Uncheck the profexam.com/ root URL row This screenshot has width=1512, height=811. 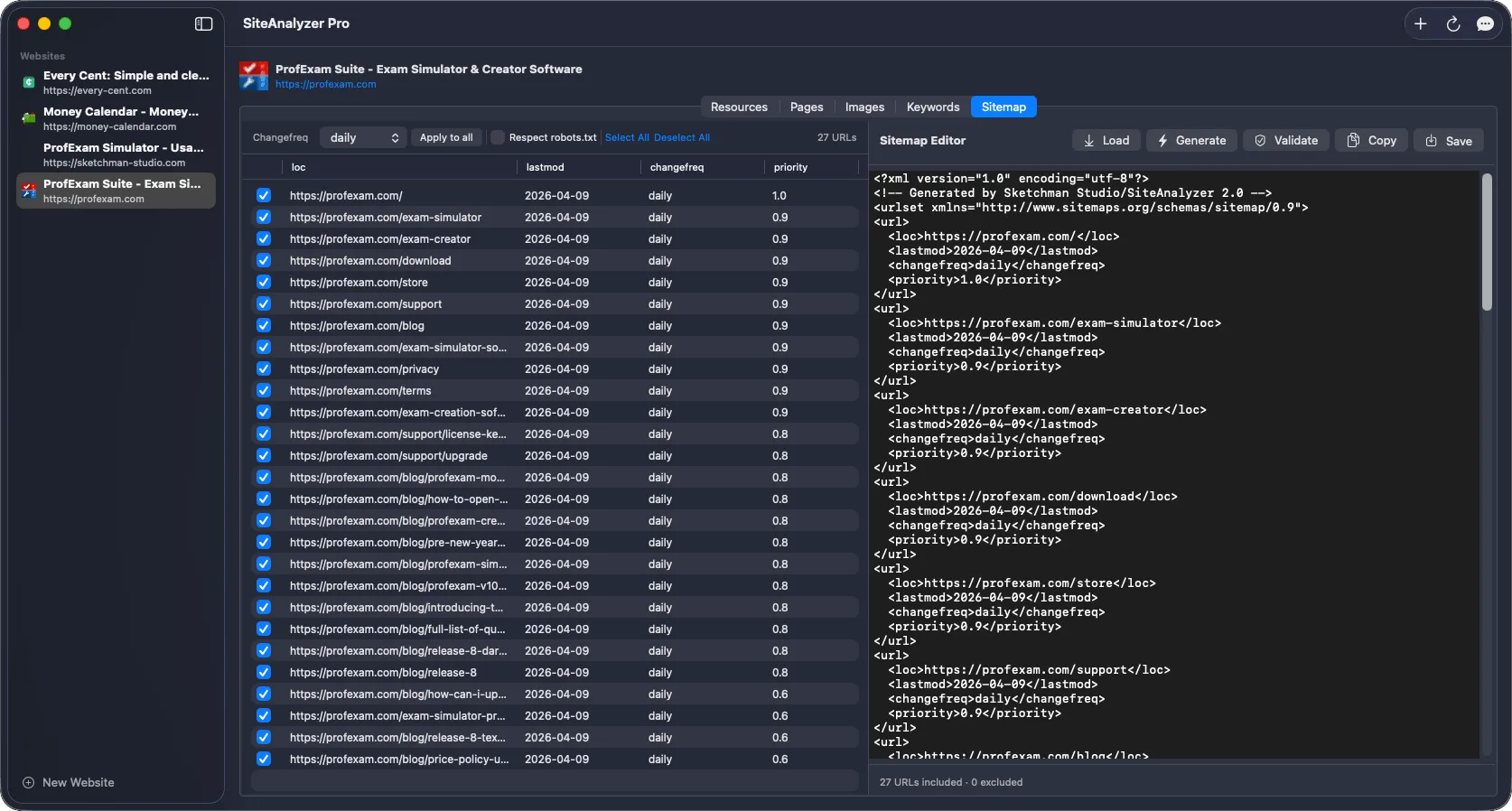(264, 195)
